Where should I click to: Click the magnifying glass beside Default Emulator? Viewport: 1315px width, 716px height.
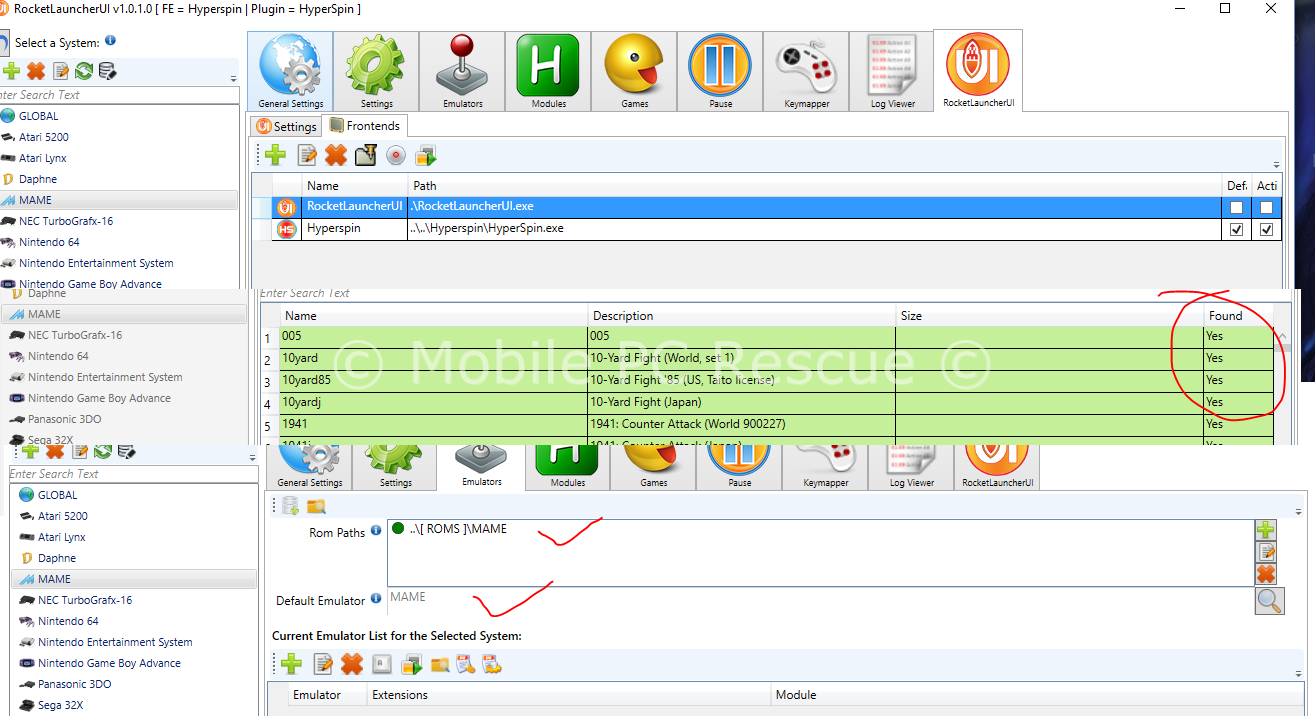point(1269,601)
